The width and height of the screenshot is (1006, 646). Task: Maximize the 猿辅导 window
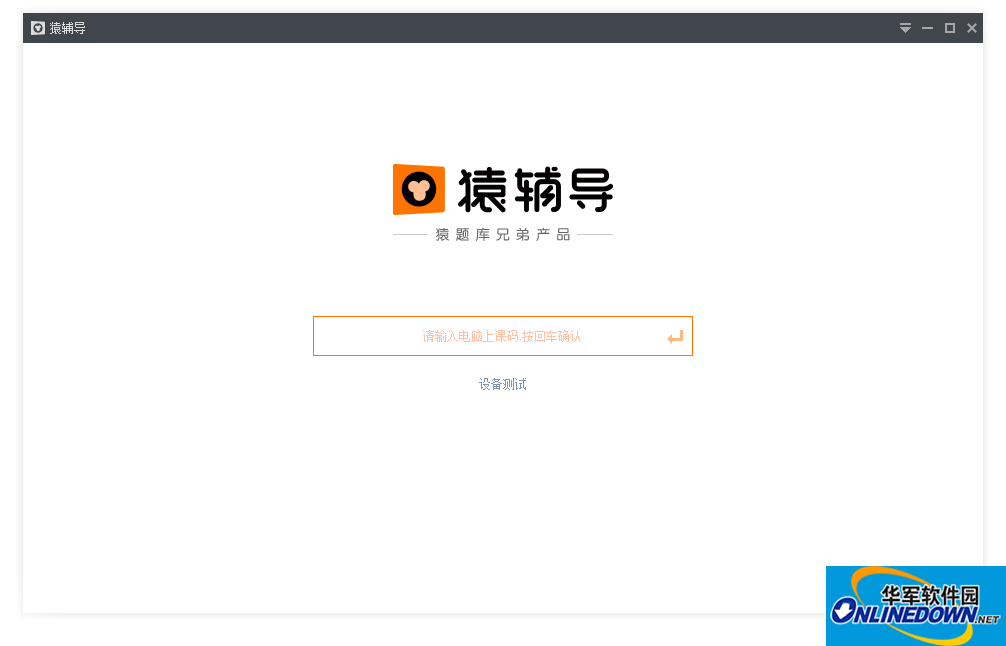click(950, 28)
